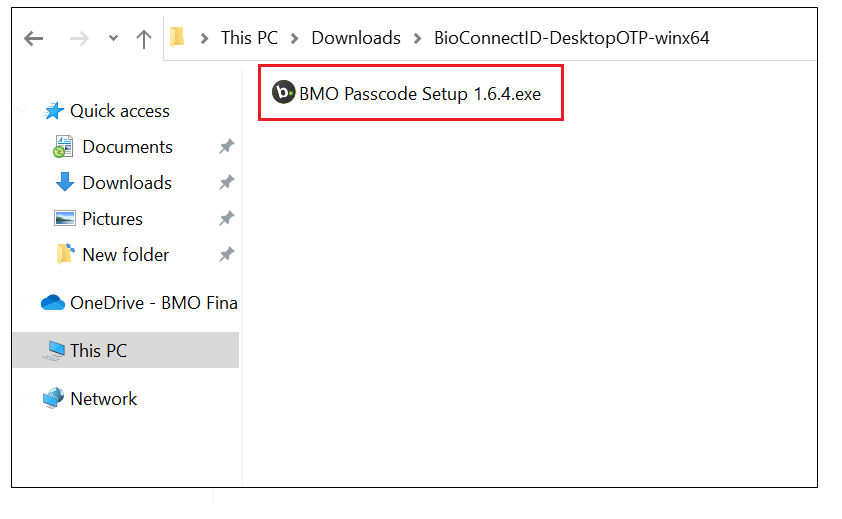
Task: Click BioConnectID-DesktopOTP-winx64 in the breadcrumb
Action: click(x=572, y=38)
